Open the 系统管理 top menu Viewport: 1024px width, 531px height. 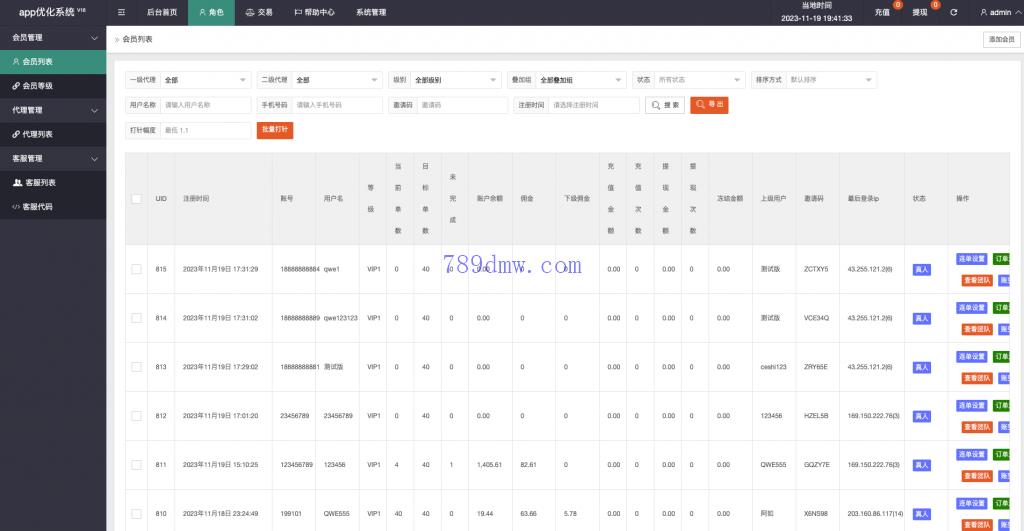pyautogui.click(x=370, y=13)
